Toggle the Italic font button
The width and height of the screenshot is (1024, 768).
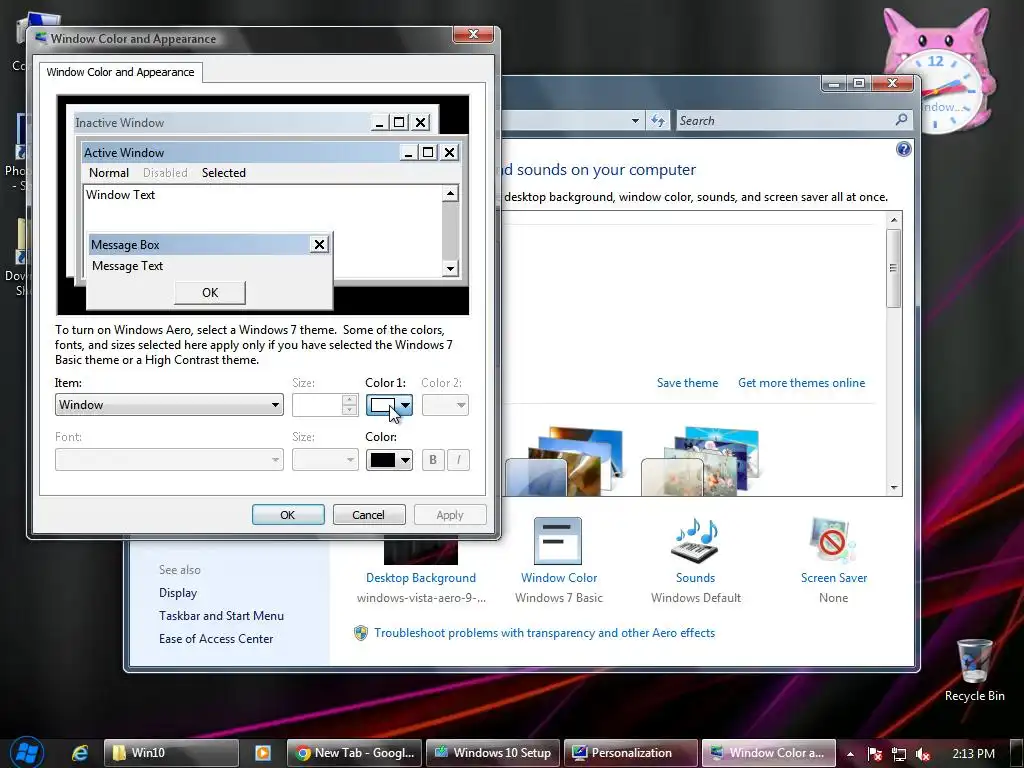point(458,460)
